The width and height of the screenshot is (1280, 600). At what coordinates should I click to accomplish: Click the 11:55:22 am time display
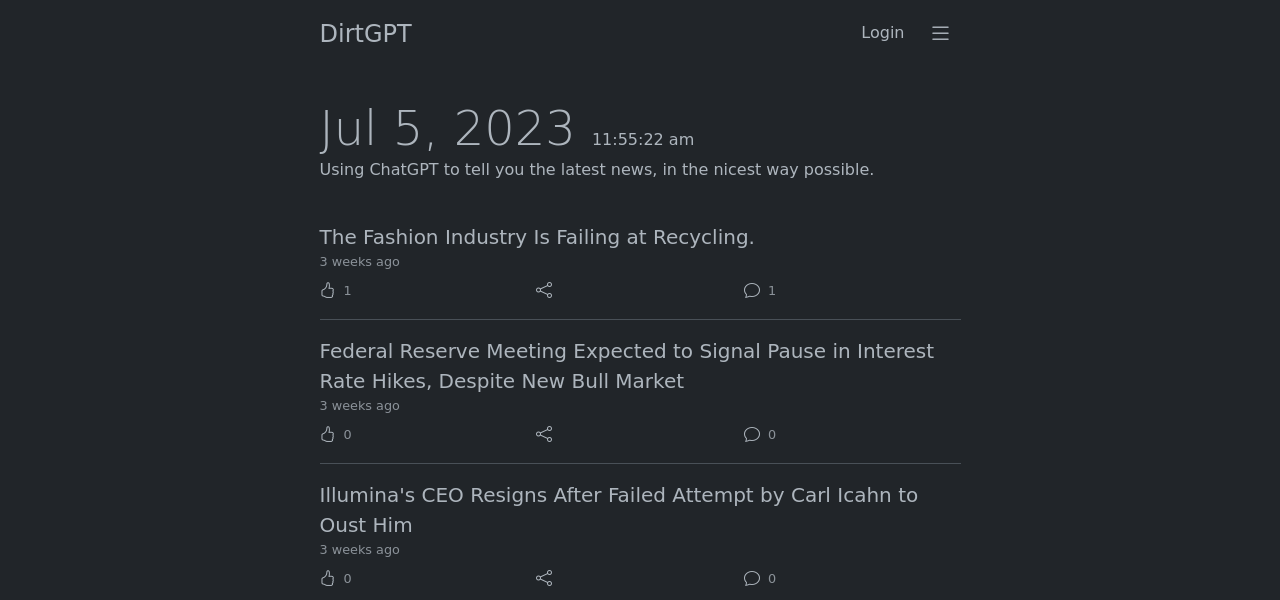643,140
